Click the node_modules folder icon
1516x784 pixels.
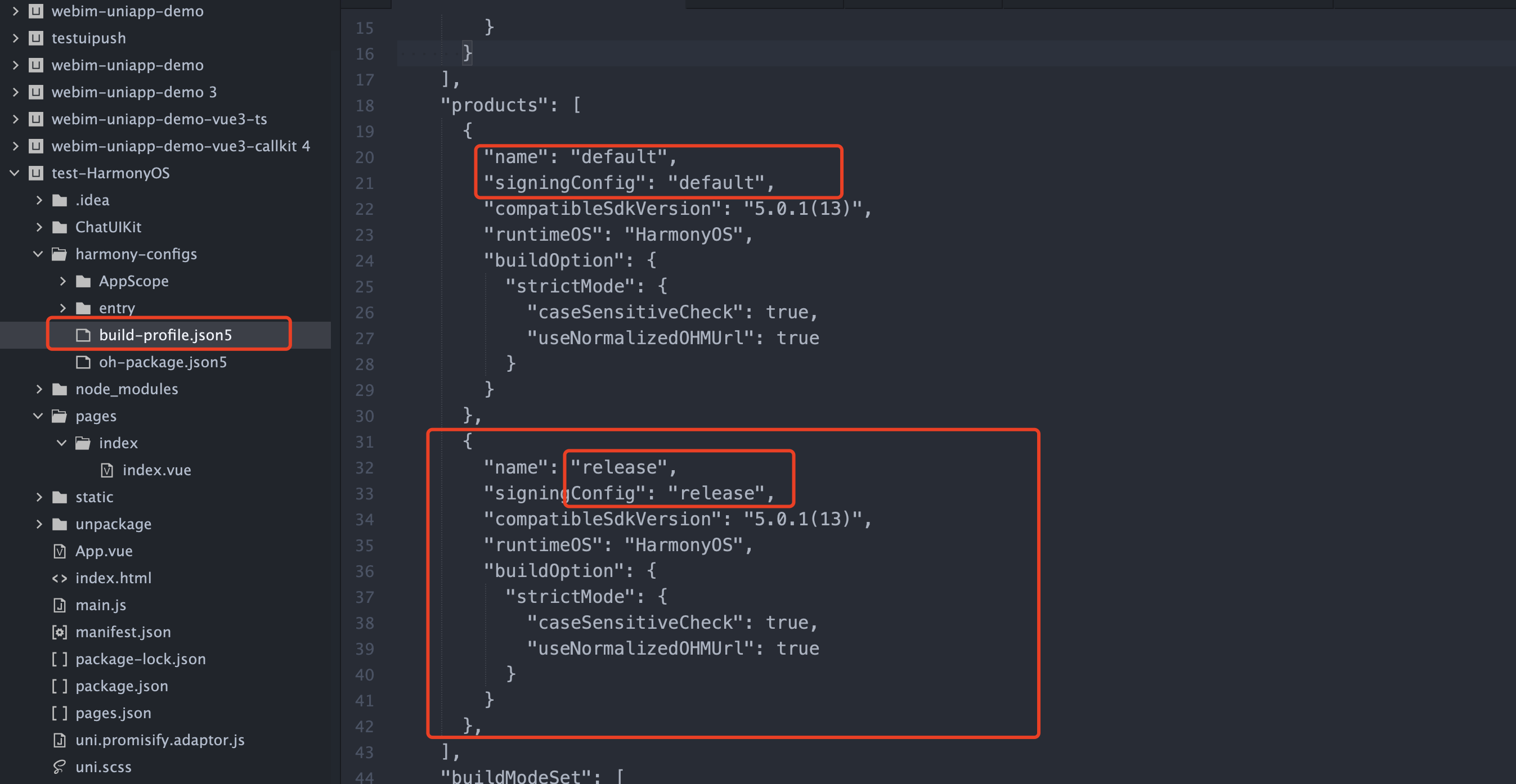[60, 389]
